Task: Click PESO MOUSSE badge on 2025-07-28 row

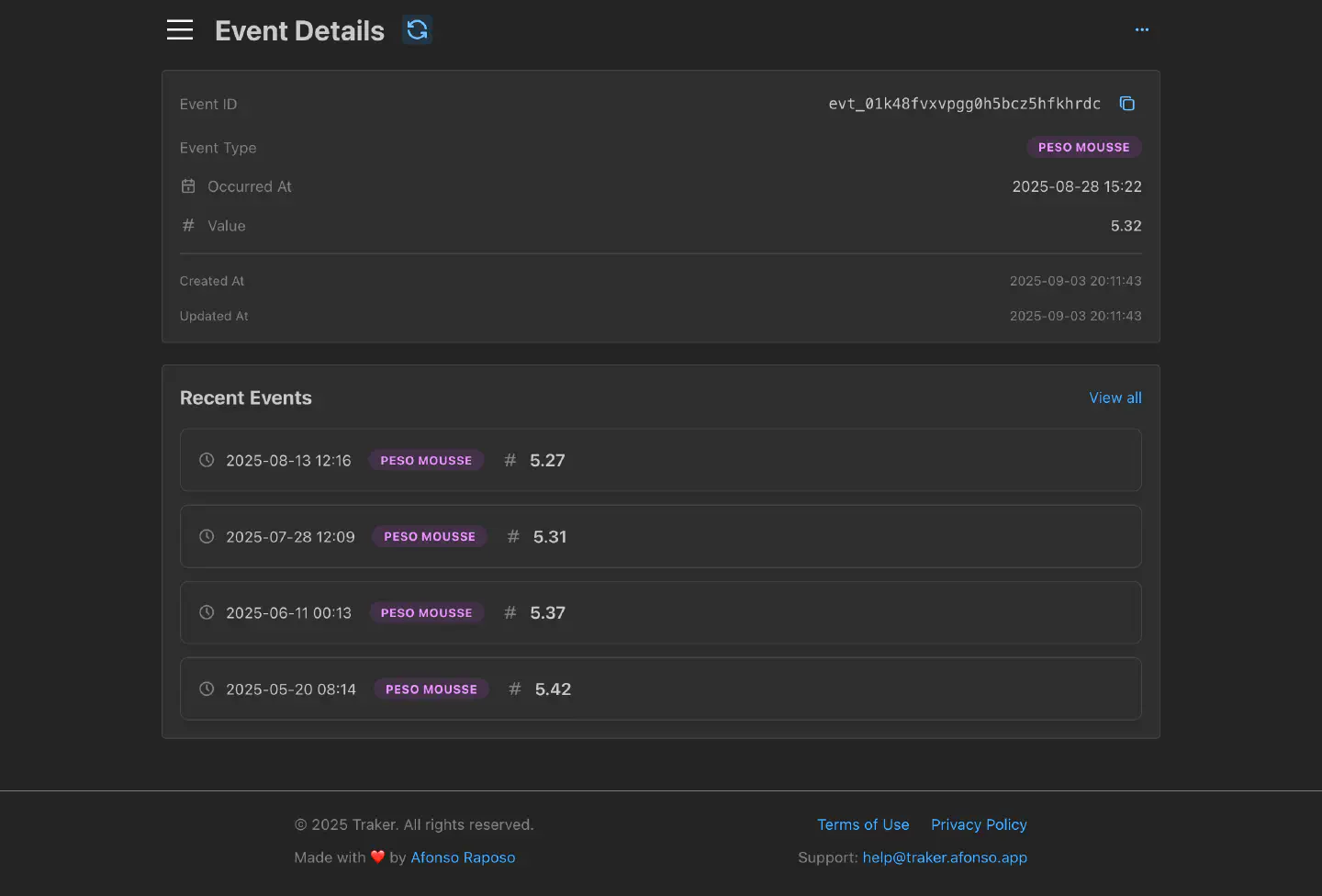Action: click(430, 536)
